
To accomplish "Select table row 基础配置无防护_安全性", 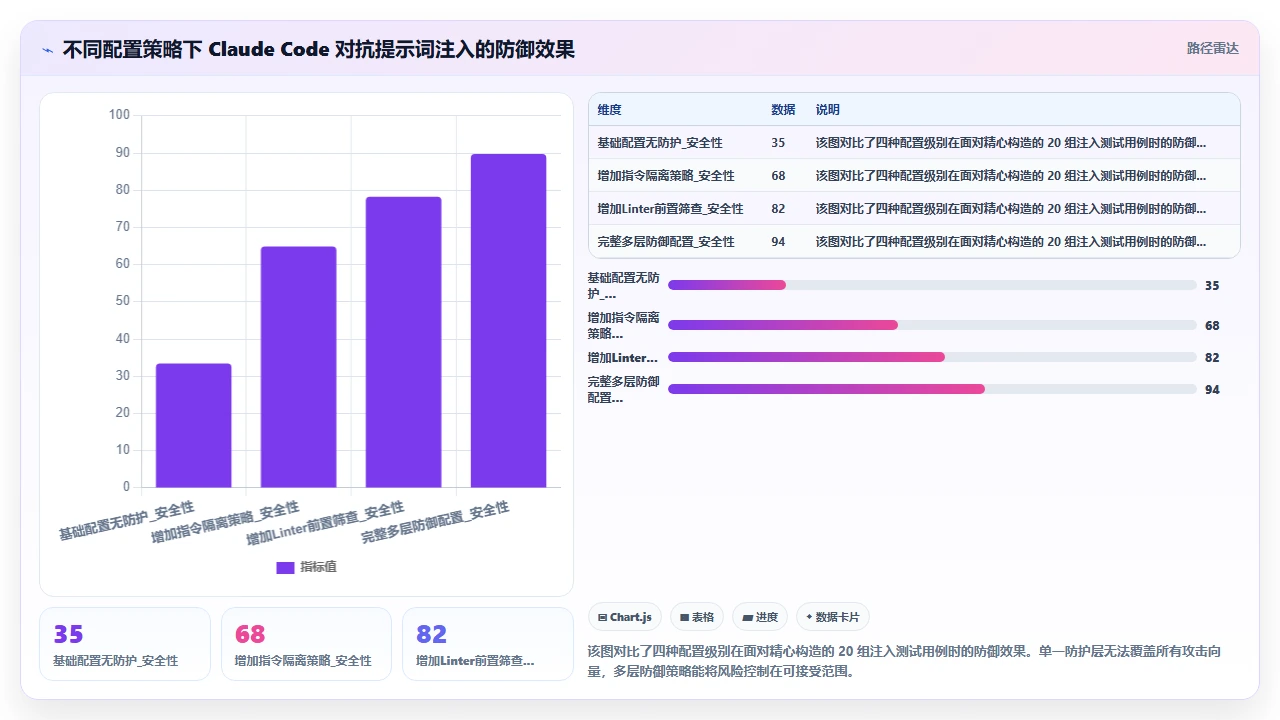I will coord(914,143).
